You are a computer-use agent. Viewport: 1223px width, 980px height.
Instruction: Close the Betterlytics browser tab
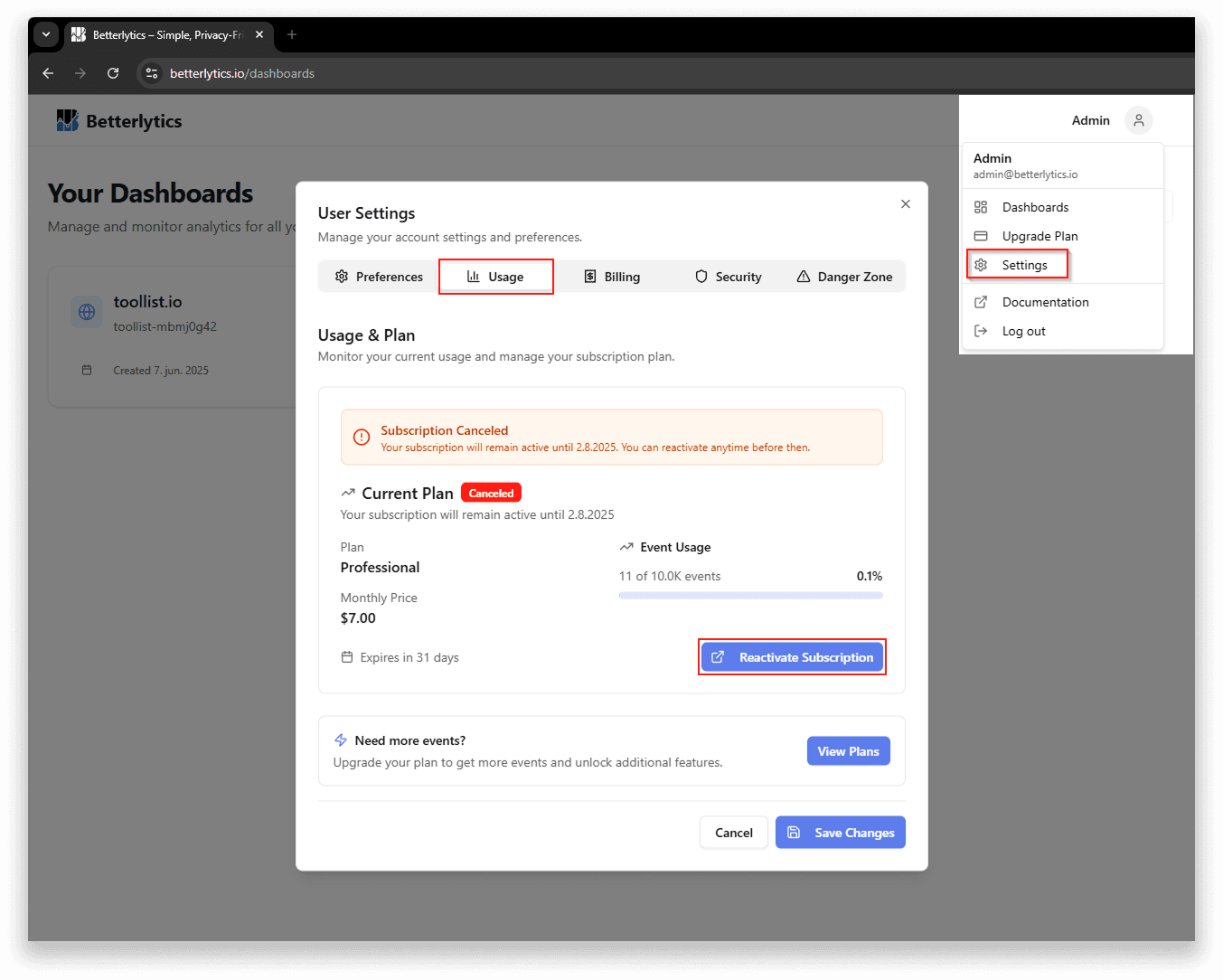[259, 34]
